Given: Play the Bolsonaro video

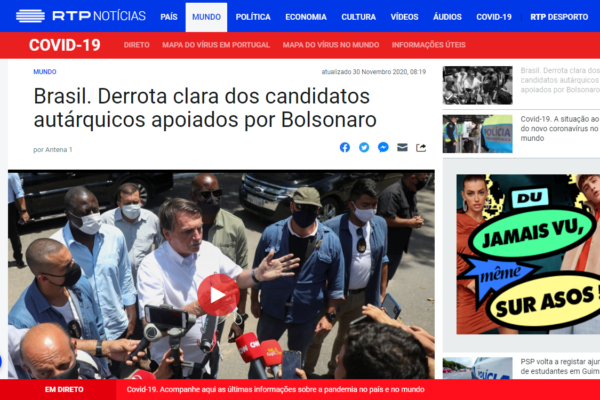Looking at the screenshot, I should [x=218, y=295].
